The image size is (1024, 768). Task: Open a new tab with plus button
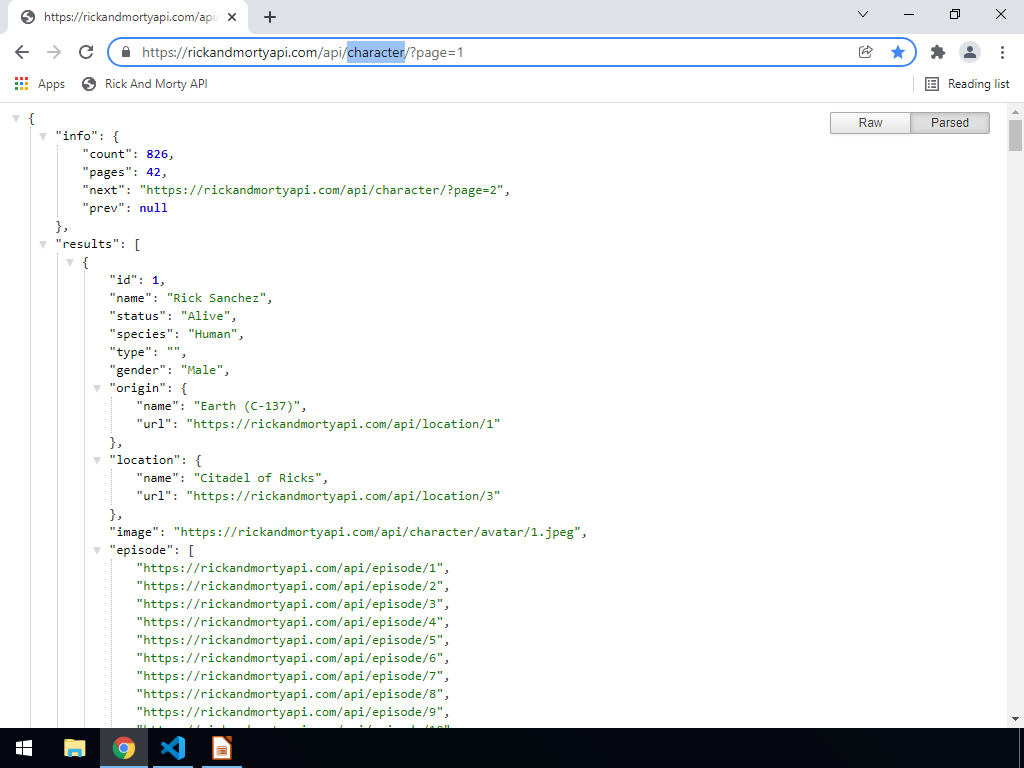(x=270, y=18)
